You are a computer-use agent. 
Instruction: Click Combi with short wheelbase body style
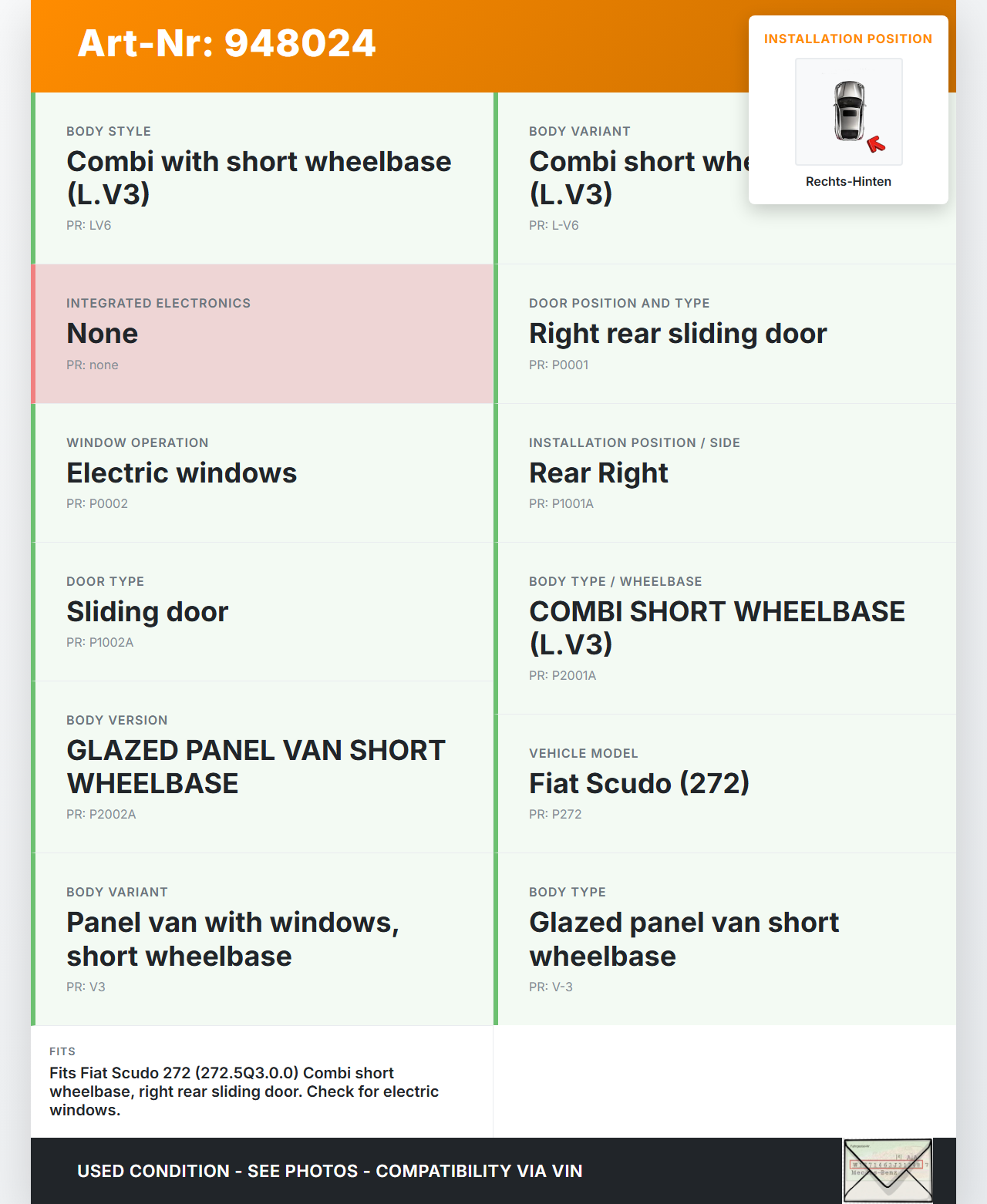258,177
